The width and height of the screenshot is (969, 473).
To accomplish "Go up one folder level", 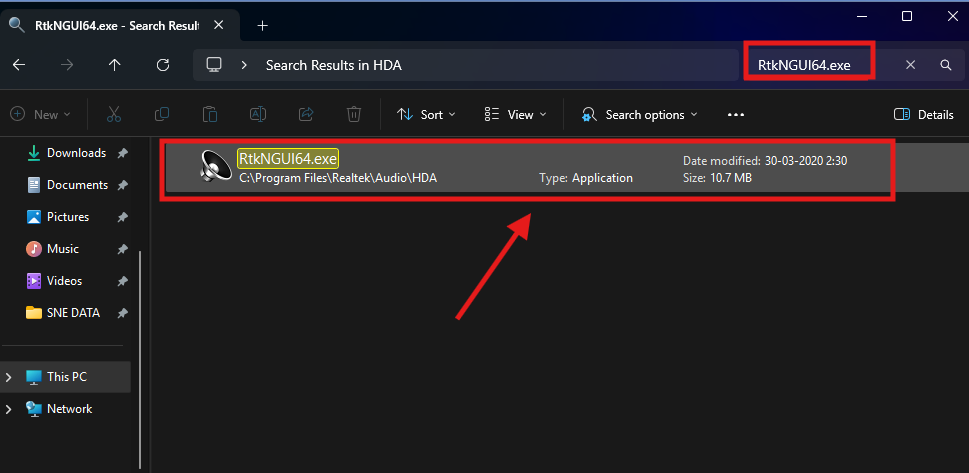I will 114,65.
